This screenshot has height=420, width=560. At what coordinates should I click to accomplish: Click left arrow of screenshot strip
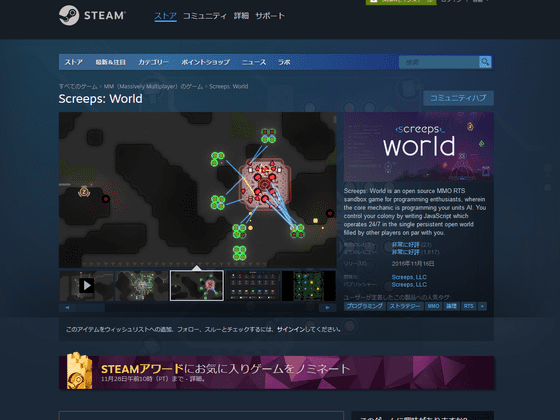[67, 308]
